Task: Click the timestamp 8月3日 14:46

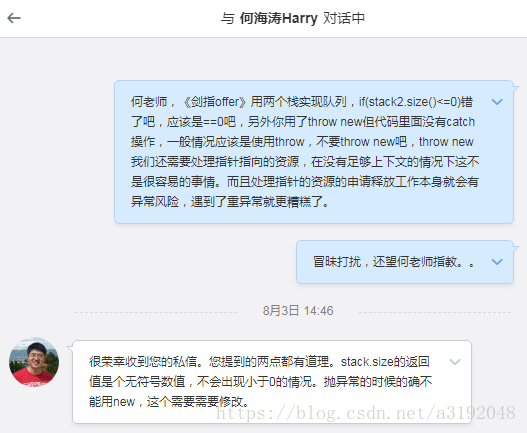Action: click(x=298, y=311)
